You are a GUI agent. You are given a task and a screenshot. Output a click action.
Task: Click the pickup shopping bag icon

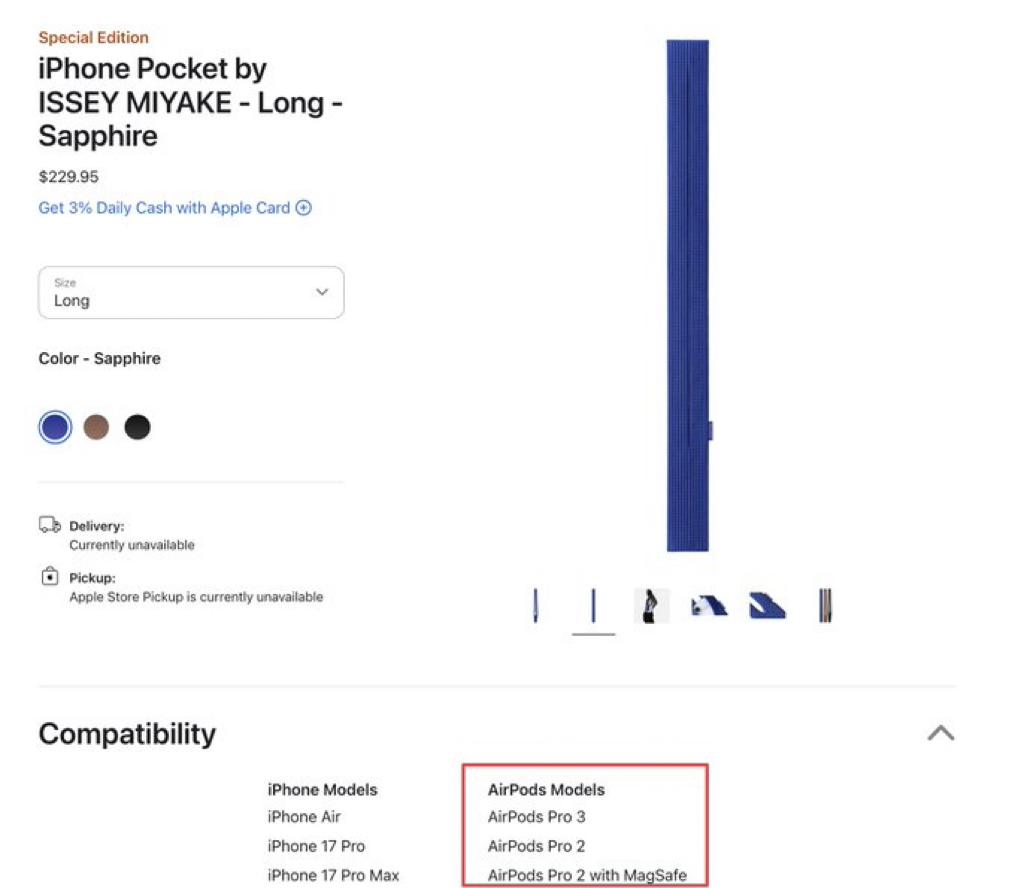50,577
